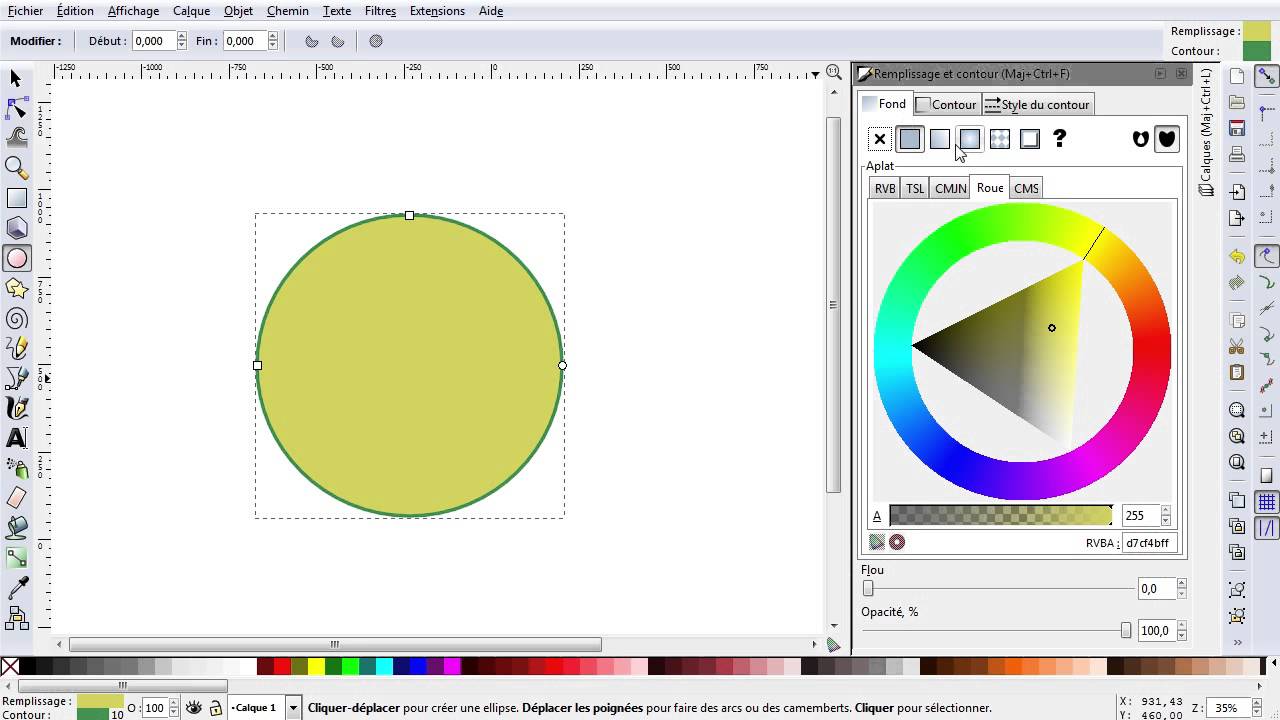This screenshot has width=1280, height=720.
Task: Select the Ellipse tool
Action: pyautogui.click(x=16, y=258)
